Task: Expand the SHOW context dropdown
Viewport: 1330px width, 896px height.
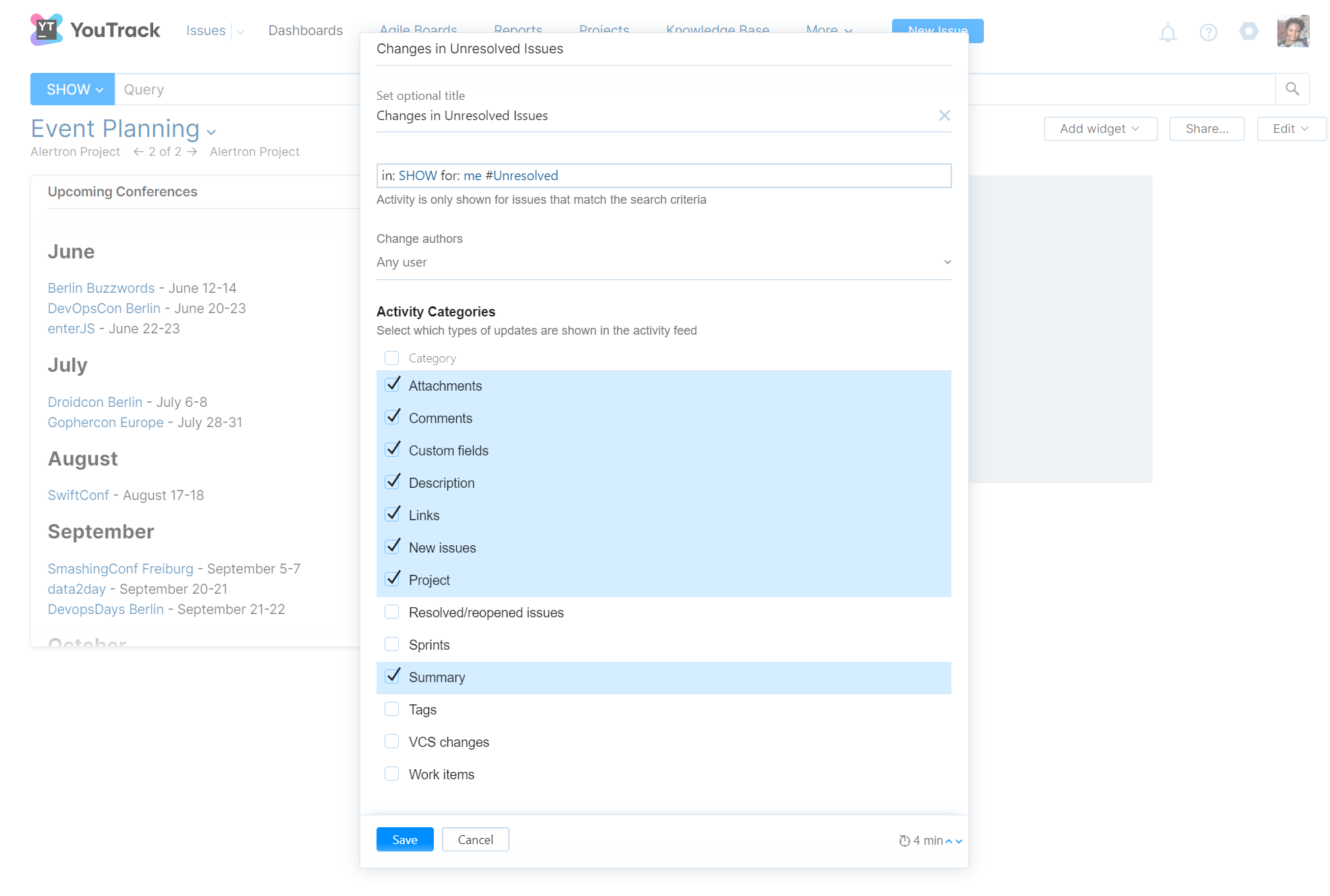Action: [x=73, y=89]
